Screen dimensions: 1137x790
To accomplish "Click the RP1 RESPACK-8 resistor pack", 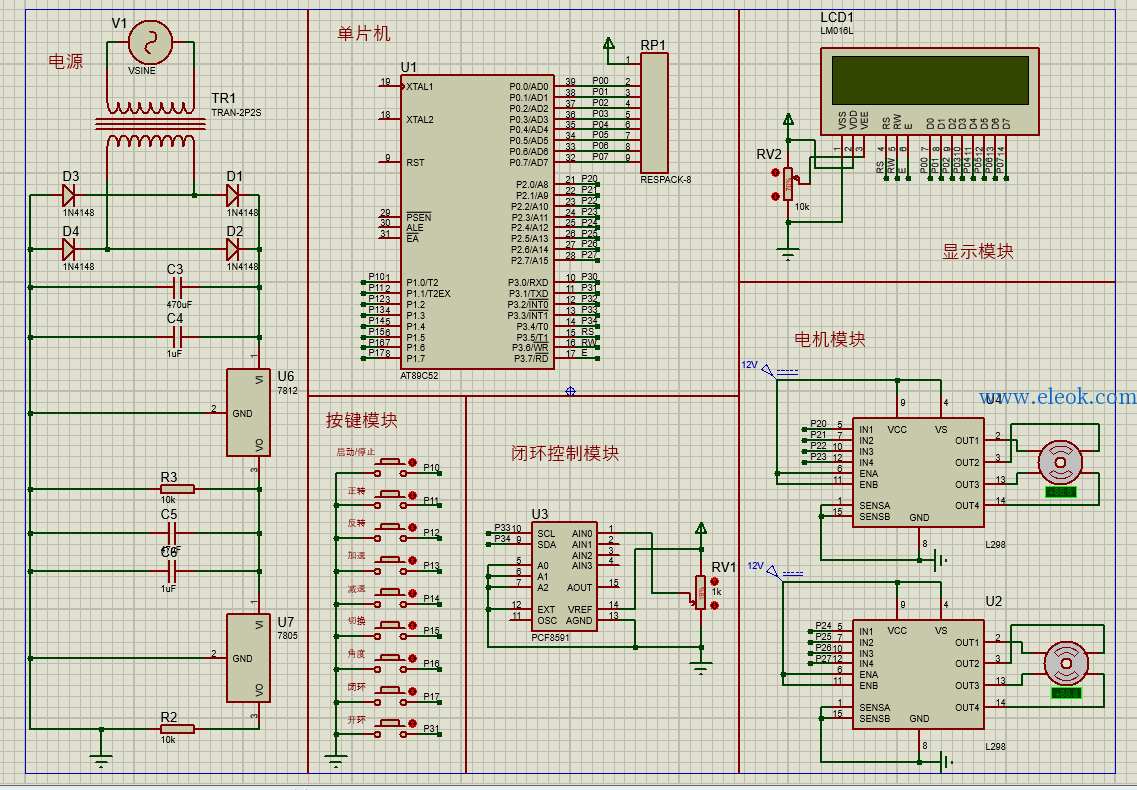I will pyautogui.click(x=654, y=113).
